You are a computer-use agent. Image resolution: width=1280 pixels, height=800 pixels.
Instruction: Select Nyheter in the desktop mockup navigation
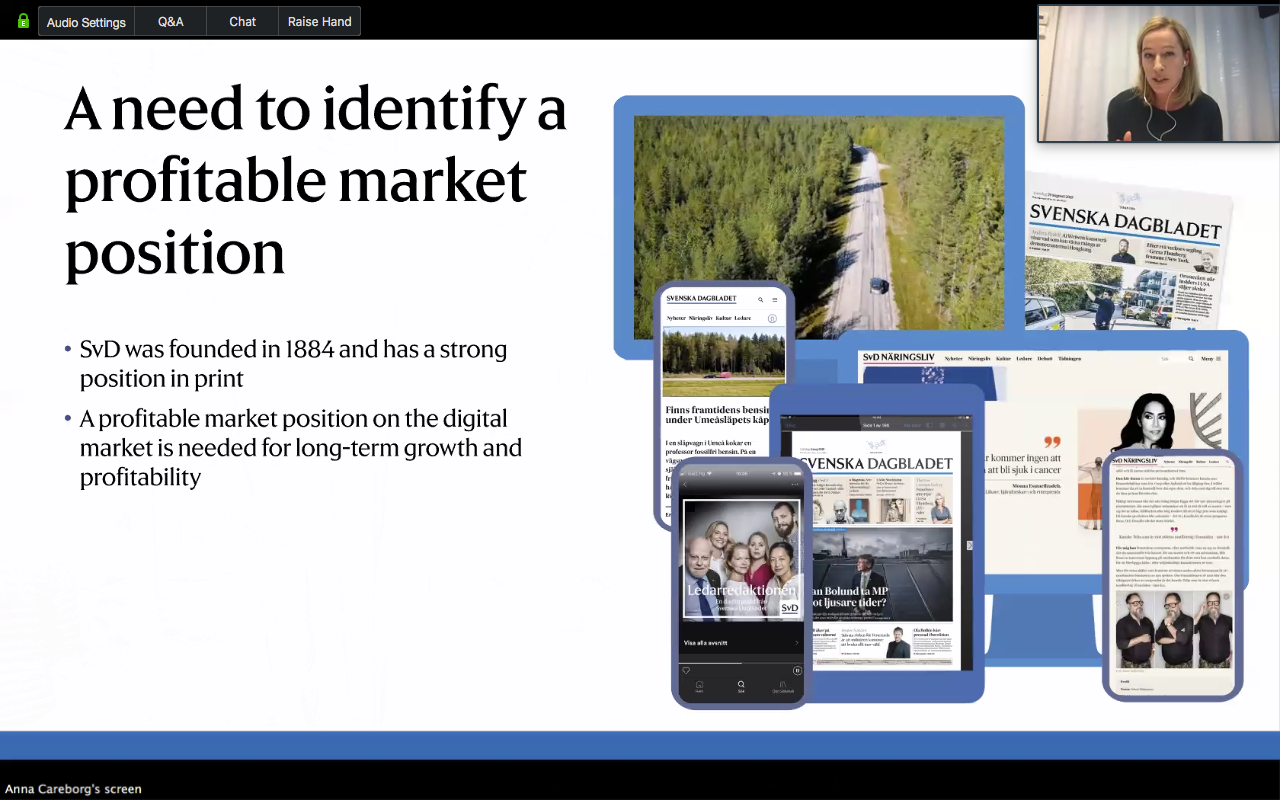954,358
